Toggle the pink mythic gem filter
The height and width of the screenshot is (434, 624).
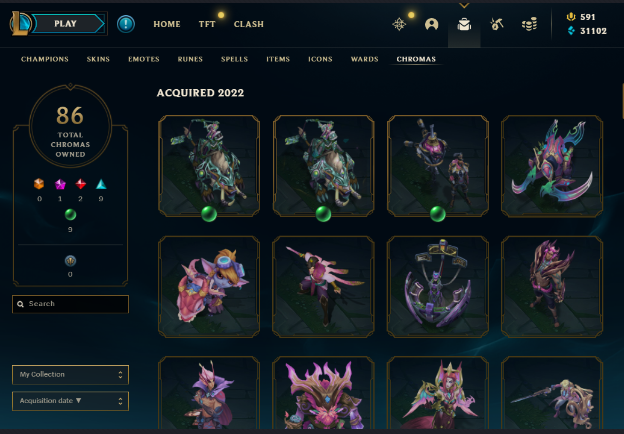click(x=60, y=184)
